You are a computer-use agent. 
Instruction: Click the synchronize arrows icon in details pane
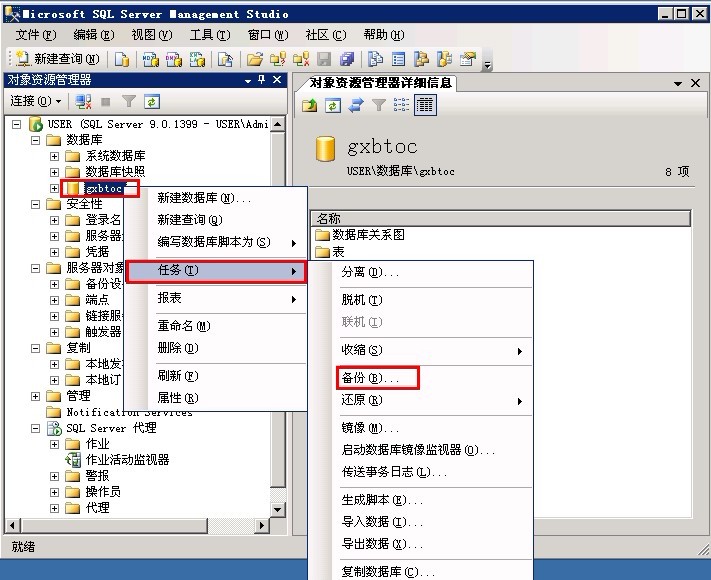[x=356, y=105]
